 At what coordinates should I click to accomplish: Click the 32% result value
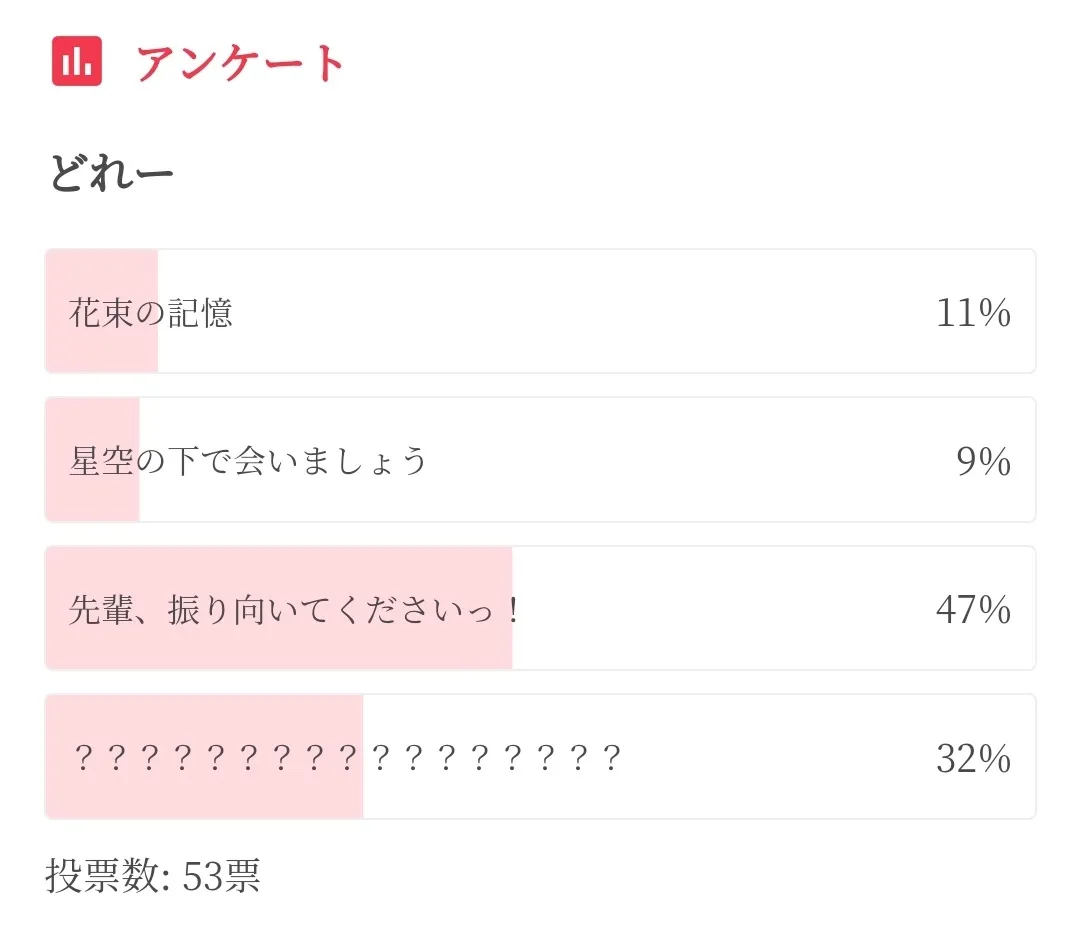pos(973,759)
